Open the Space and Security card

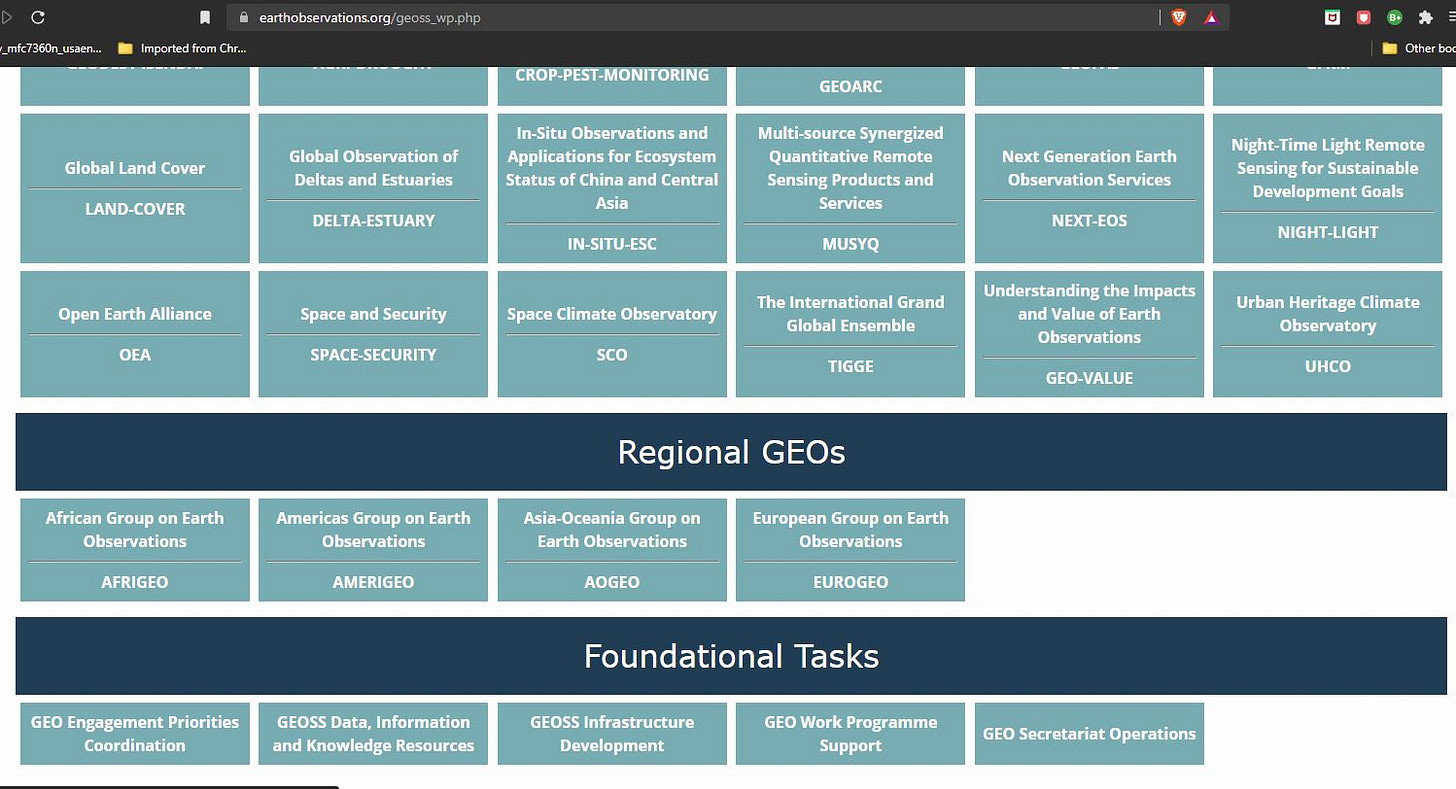[373, 334]
